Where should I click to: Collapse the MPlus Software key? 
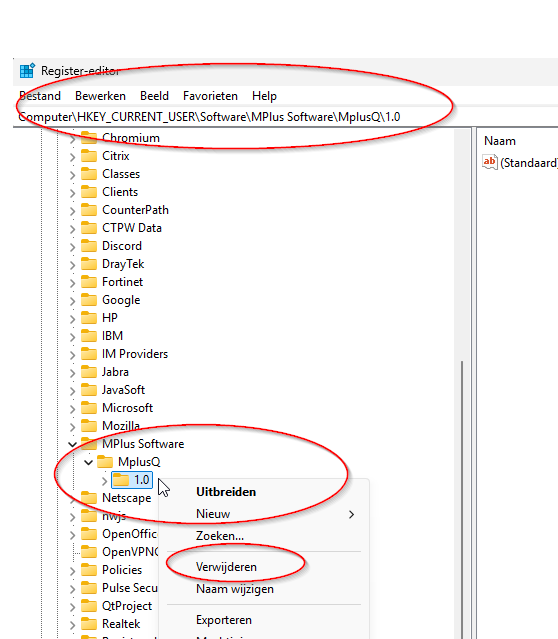[72, 444]
